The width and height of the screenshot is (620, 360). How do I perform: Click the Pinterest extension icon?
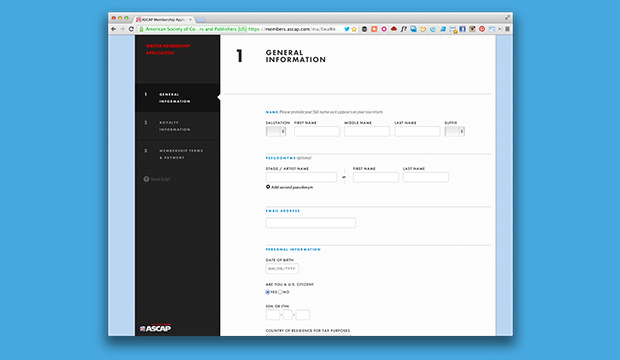click(x=482, y=29)
